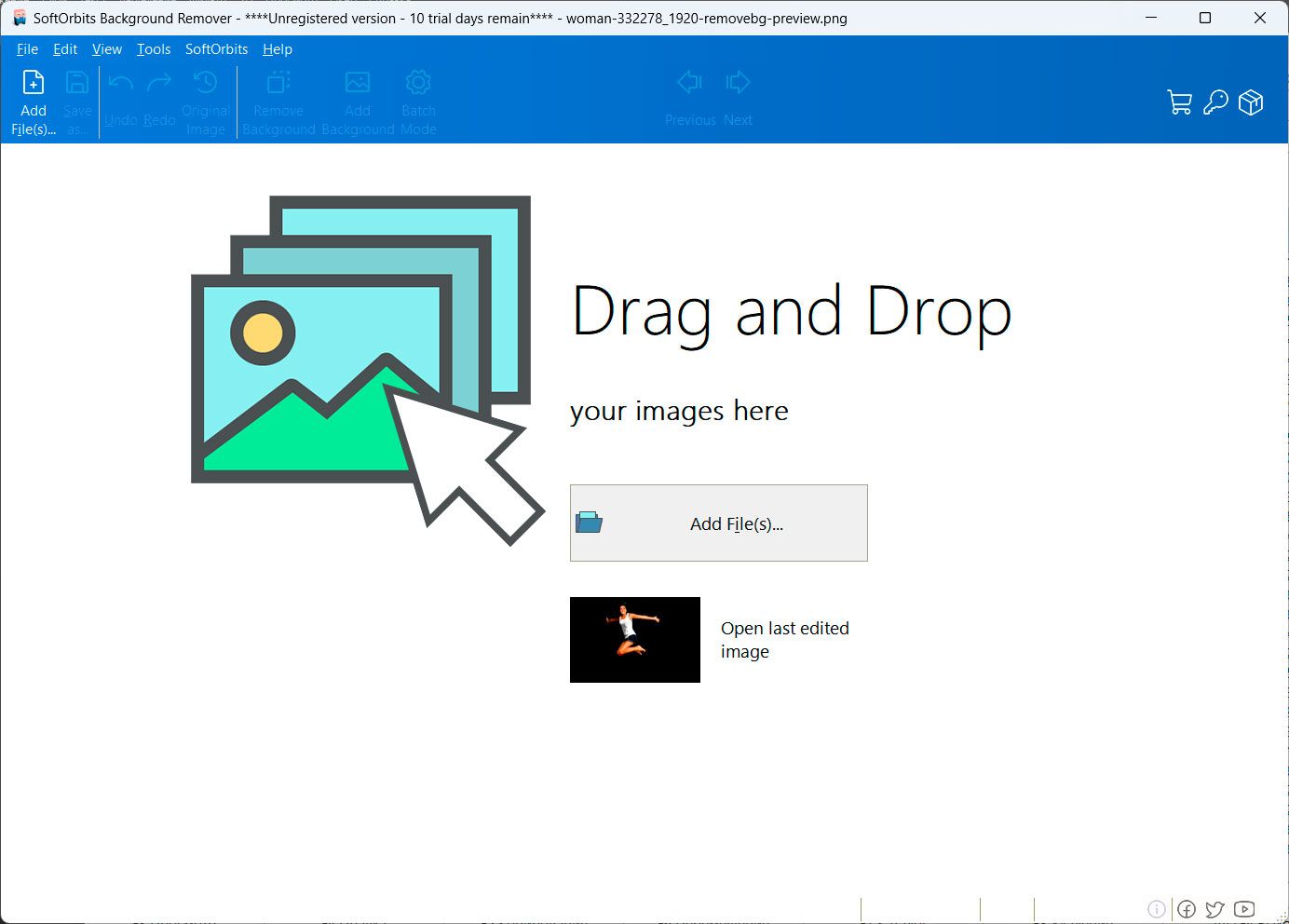Open the Twitter icon
Image resolution: width=1289 pixels, height=924 pixels.
(1214, 909)
